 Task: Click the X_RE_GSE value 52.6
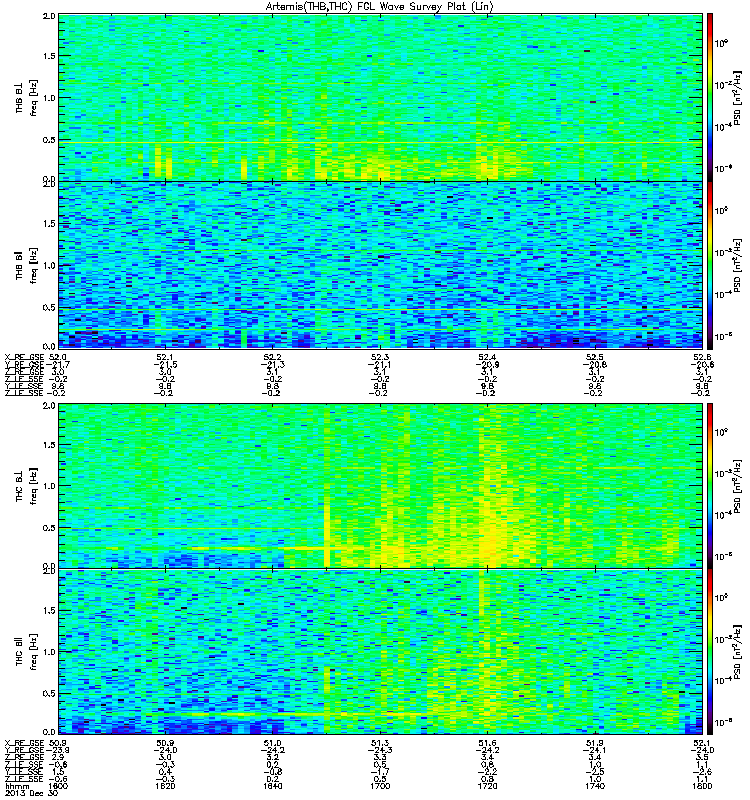point(702,357)
